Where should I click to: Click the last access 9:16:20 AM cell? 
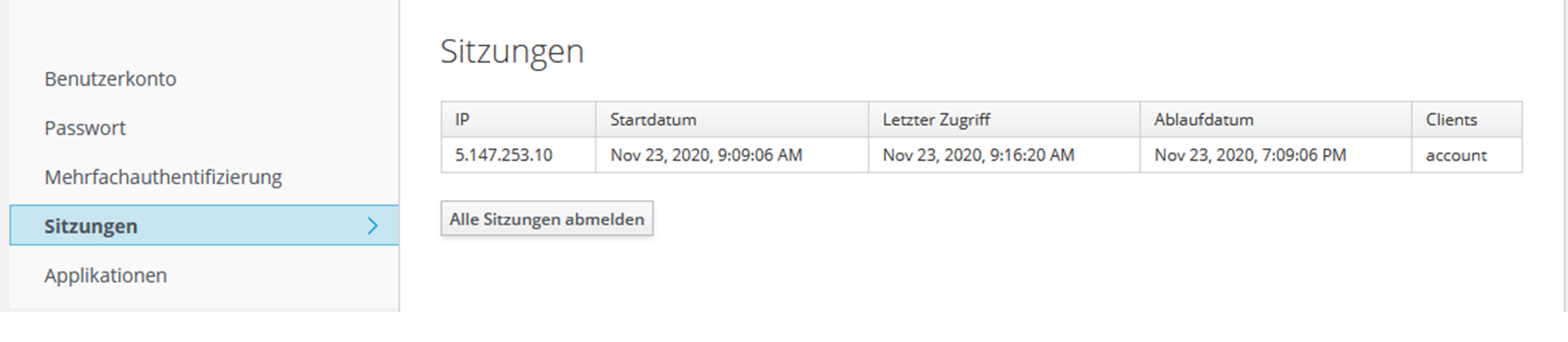pos(978,155)
